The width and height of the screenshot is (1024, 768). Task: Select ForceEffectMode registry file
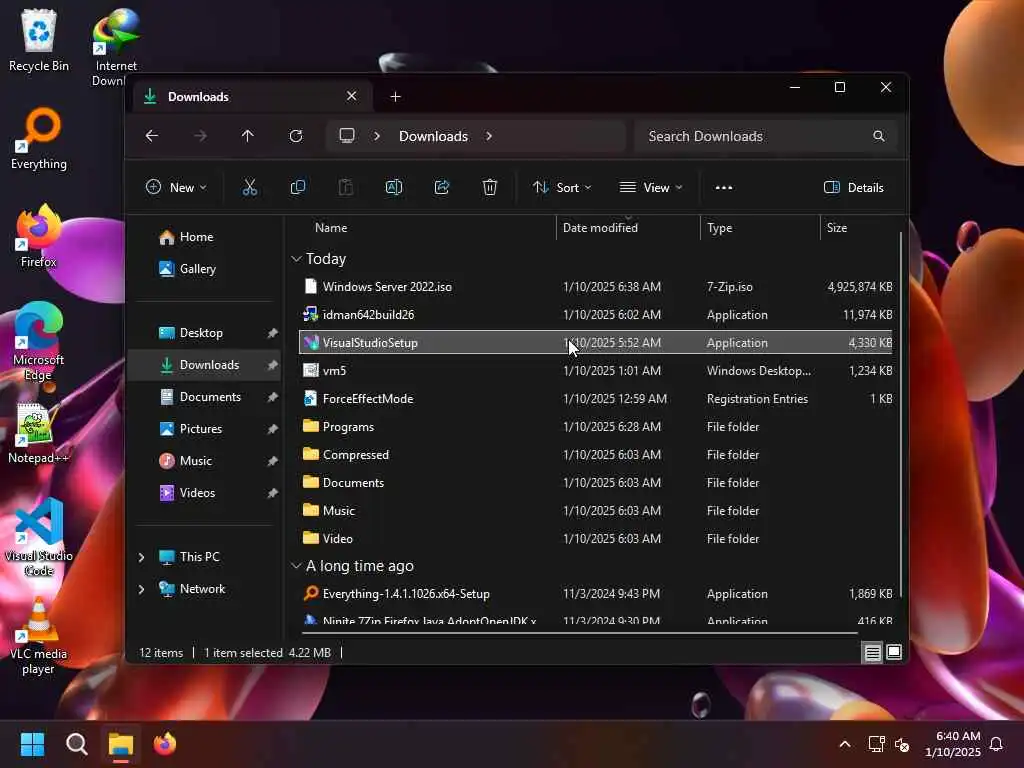(x=596, y=398)
